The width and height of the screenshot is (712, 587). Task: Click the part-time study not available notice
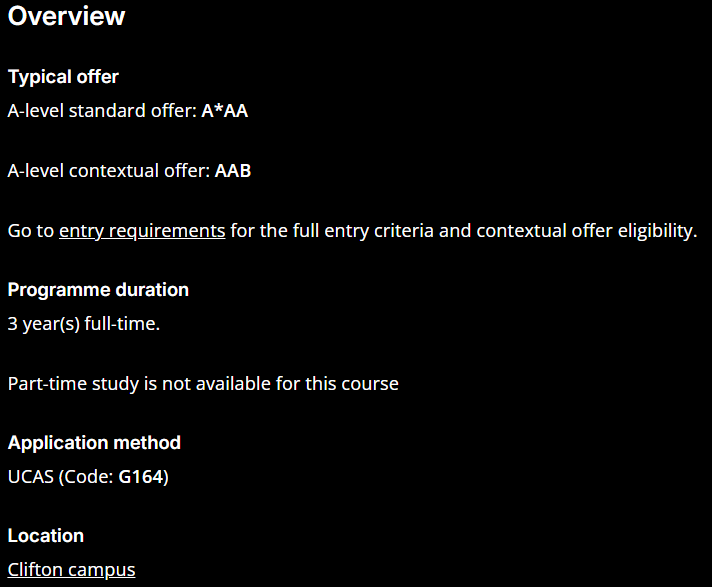203,384
